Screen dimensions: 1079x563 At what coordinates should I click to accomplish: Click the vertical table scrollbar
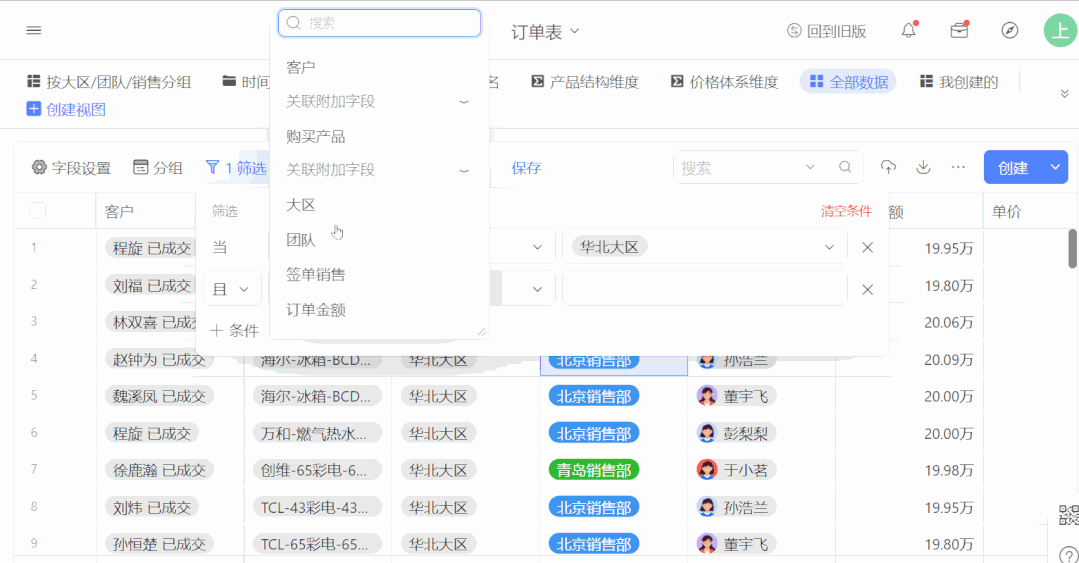[1072, 250]
